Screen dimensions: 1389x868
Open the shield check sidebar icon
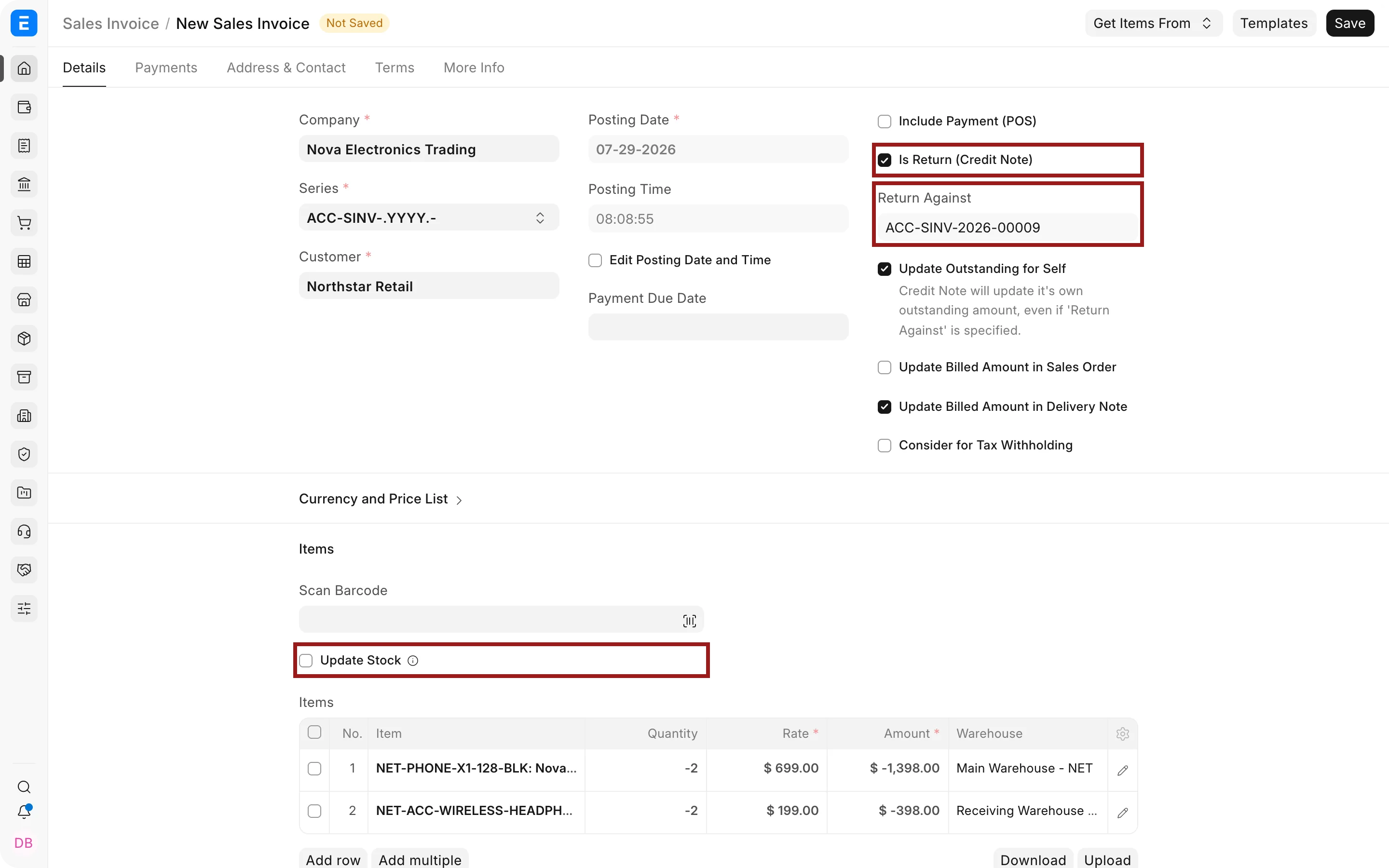pyautogui.click(x=24, y=454)
